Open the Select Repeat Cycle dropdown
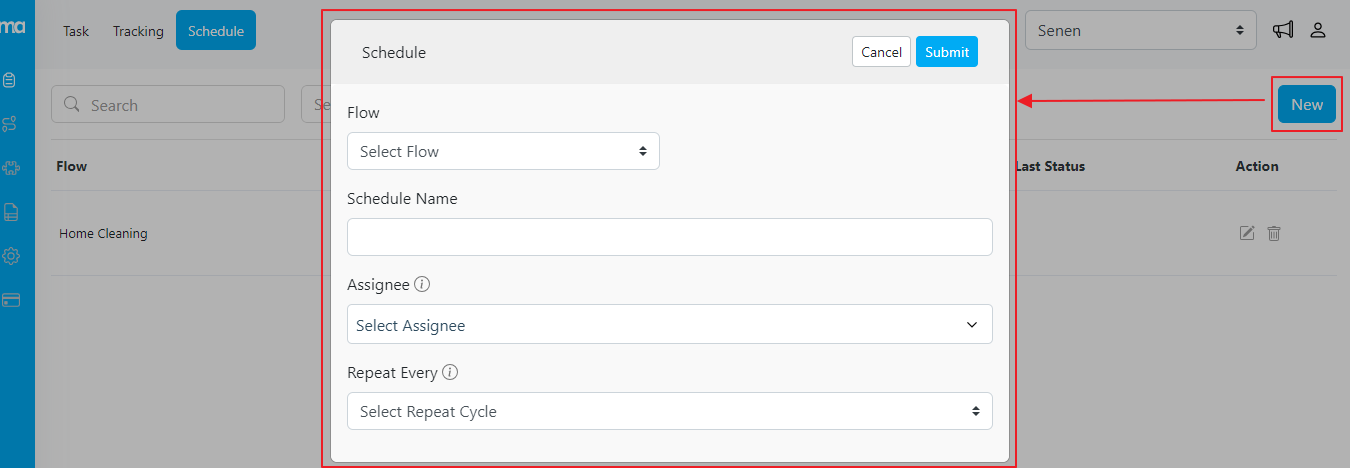Viewport: 1350px width, 468px height. point(669,411)
